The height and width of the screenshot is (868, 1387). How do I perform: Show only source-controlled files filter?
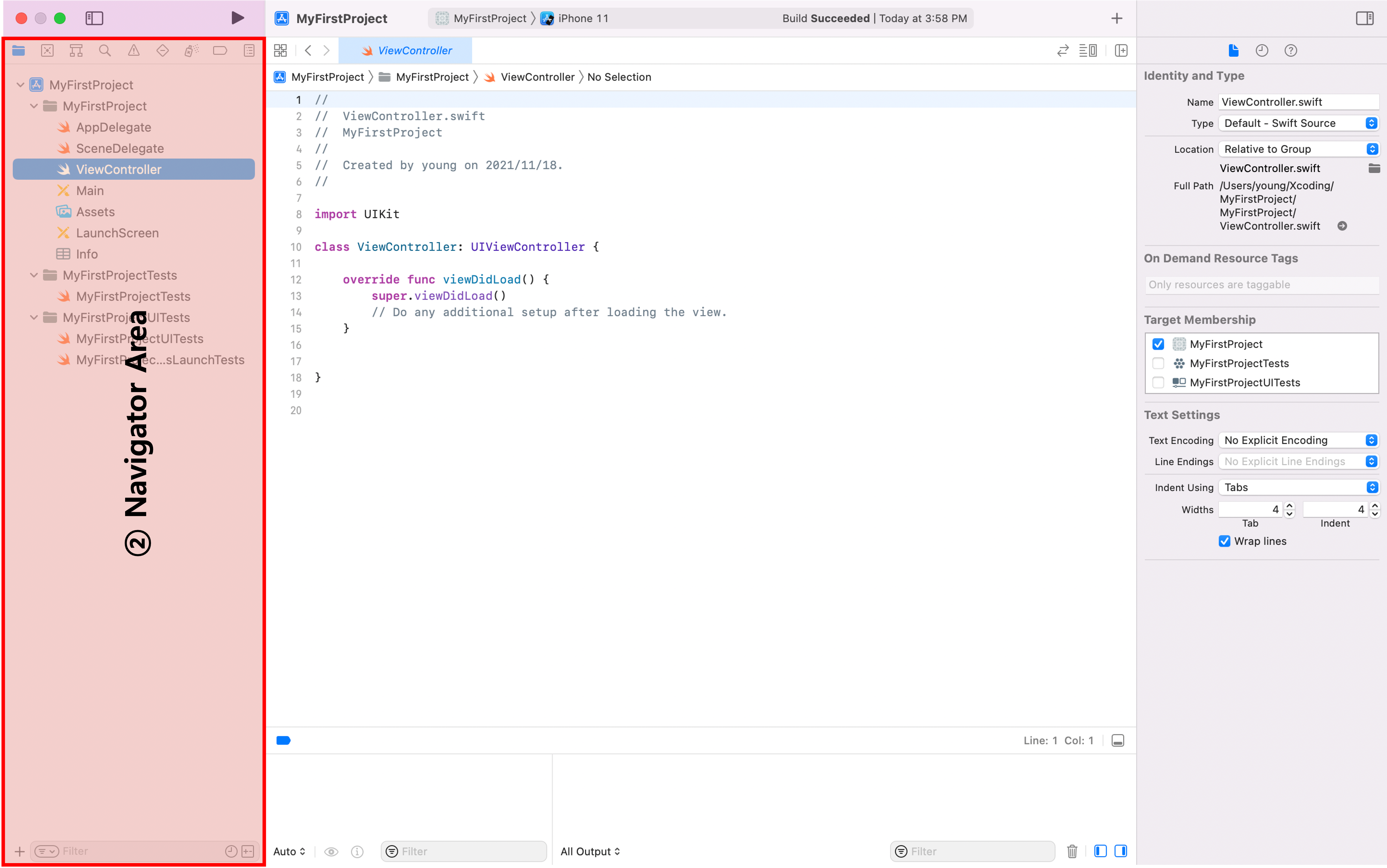(248, 851)
